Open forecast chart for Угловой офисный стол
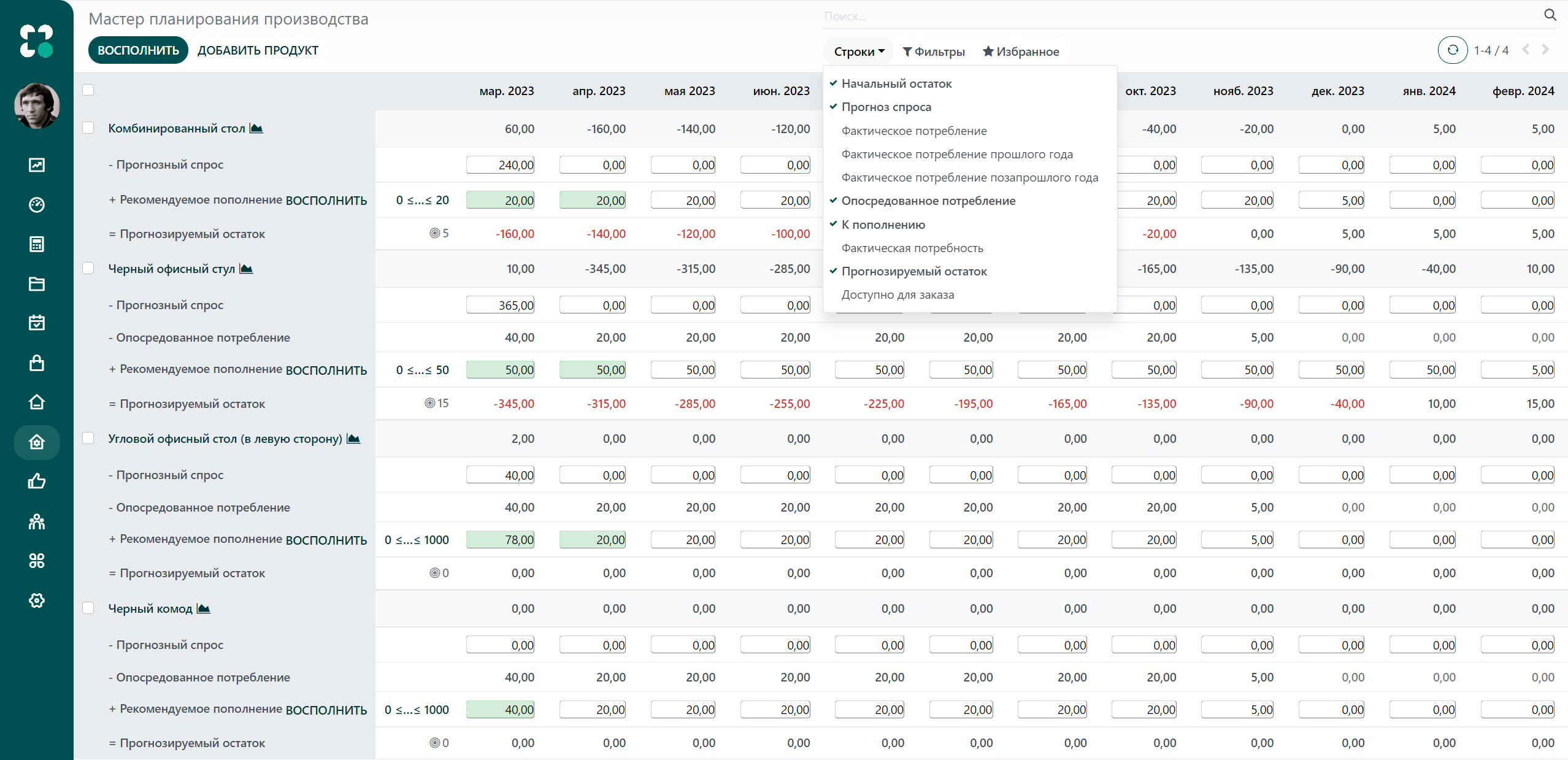 click(x=353, y=439)
